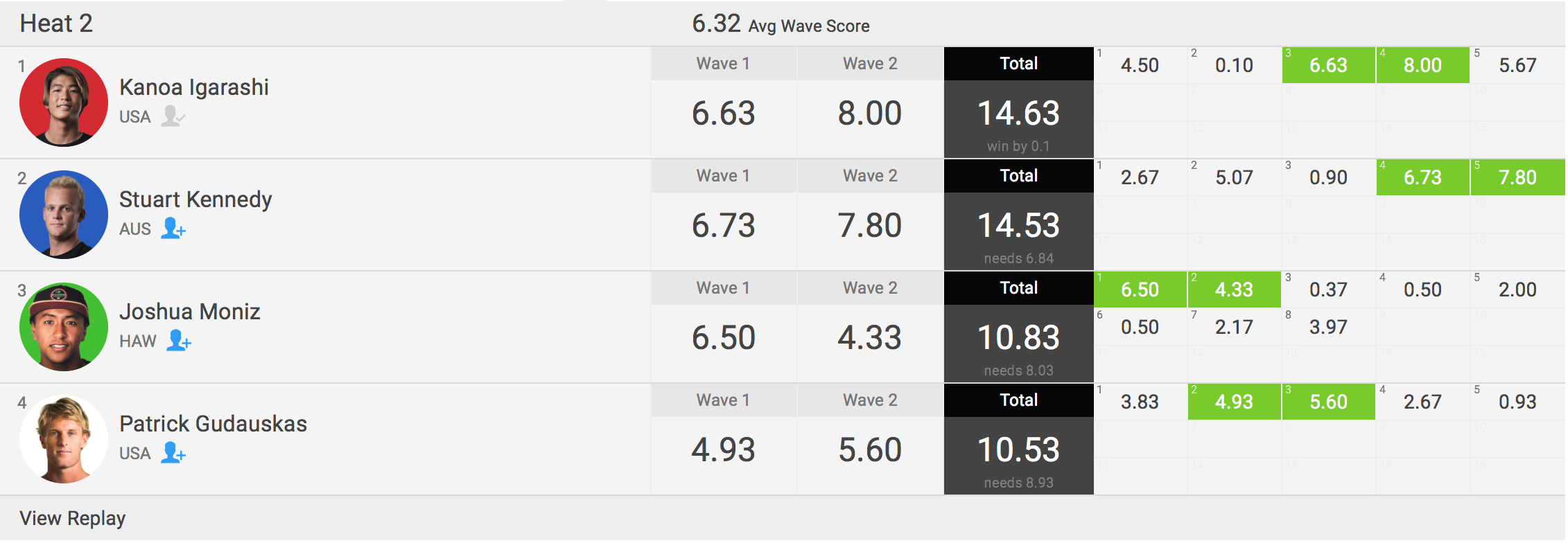
Task: Follow Patrick Gudauskas via the add-person icon
Action: pyautogui.click(x=173, y=452)
